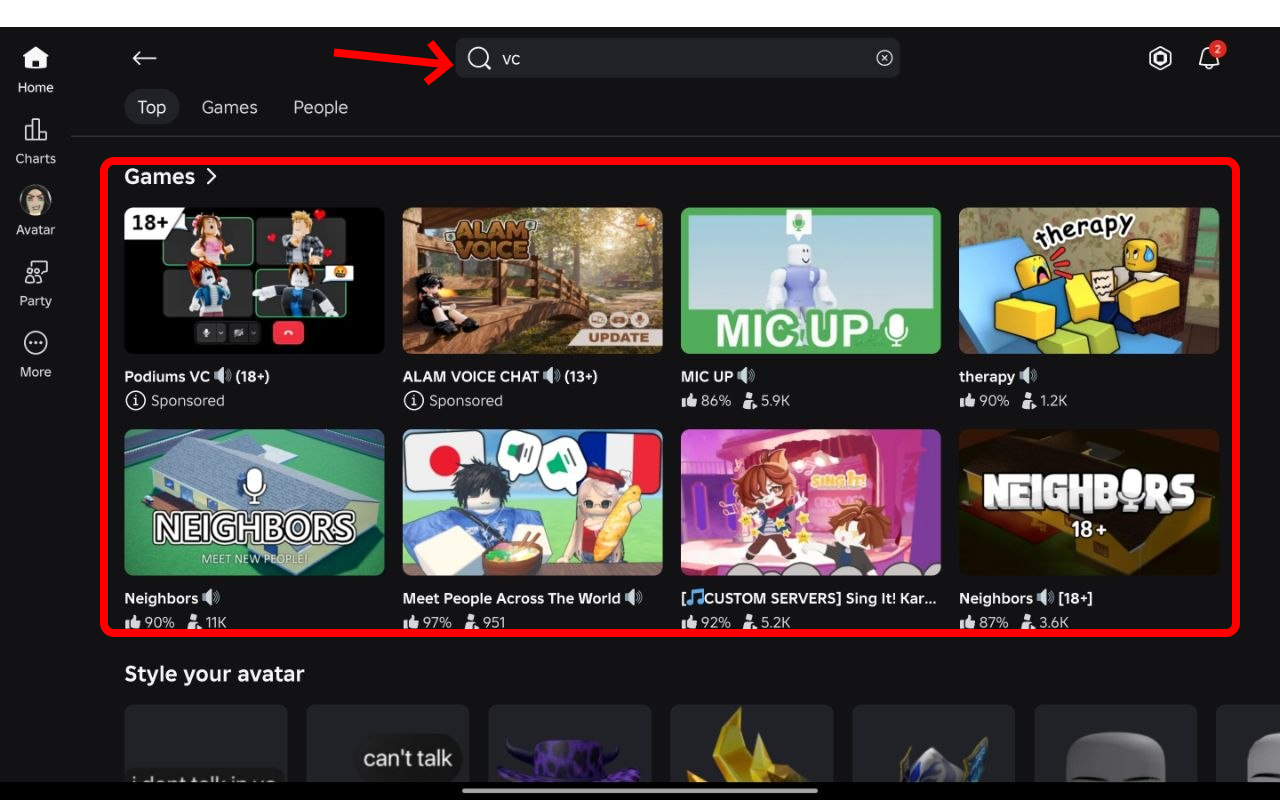This screenshot has width=1280, height=800.
Task: Select the ALAM VOICE thumbnail
Action: point(533,281)
